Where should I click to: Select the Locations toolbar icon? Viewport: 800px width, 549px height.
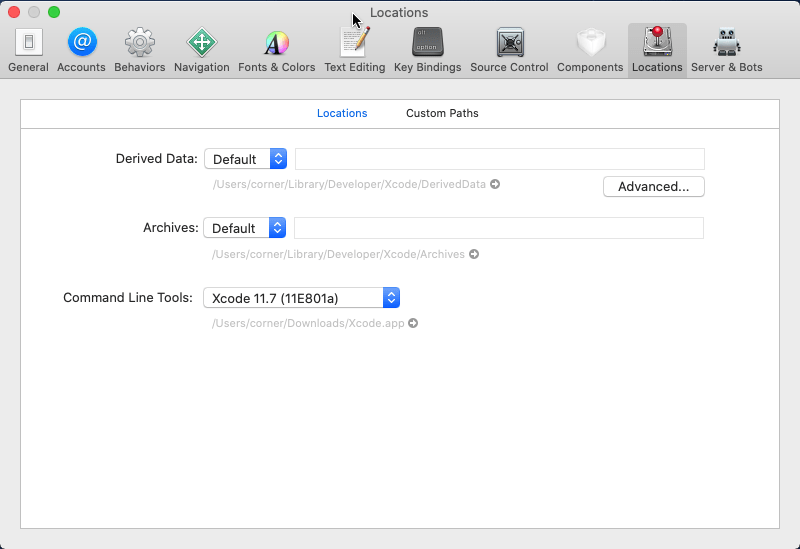657,51
